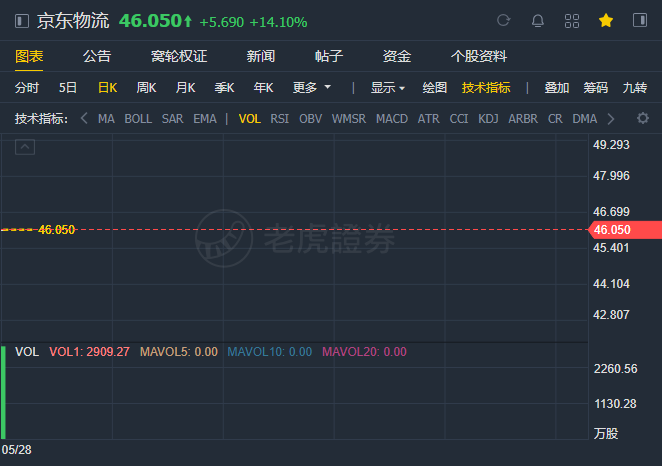
Task: Select the WMSR sub-indicator
Action: (x=349, y=119)
